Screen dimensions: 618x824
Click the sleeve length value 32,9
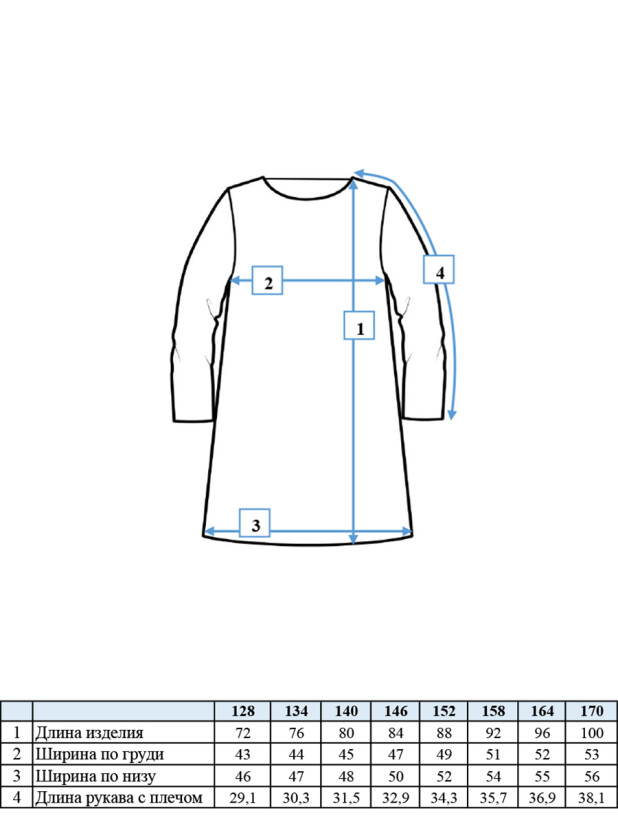(396, 798)
